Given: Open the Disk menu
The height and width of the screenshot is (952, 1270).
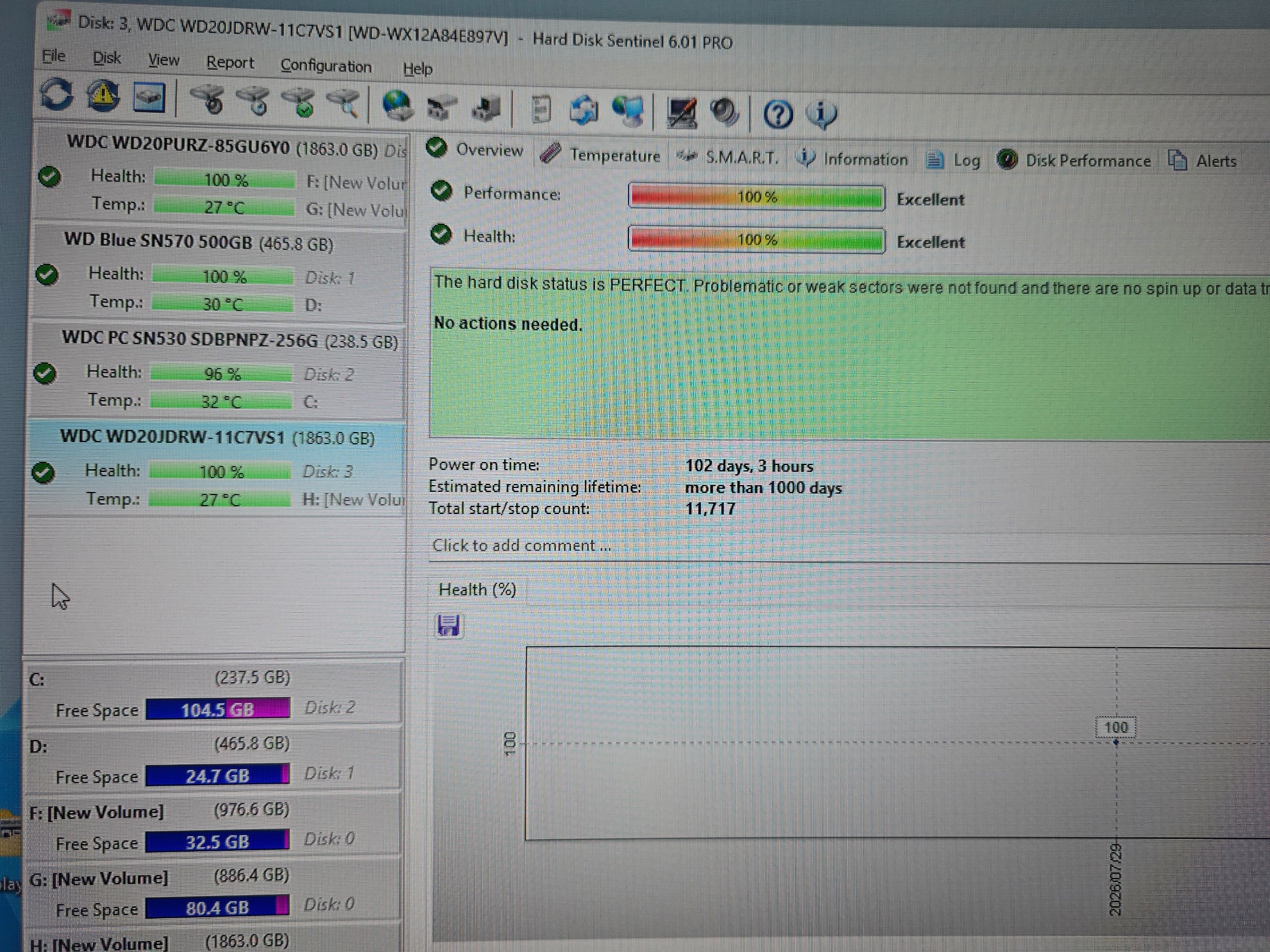Looking at the screenshot, I should click(107, 58).
